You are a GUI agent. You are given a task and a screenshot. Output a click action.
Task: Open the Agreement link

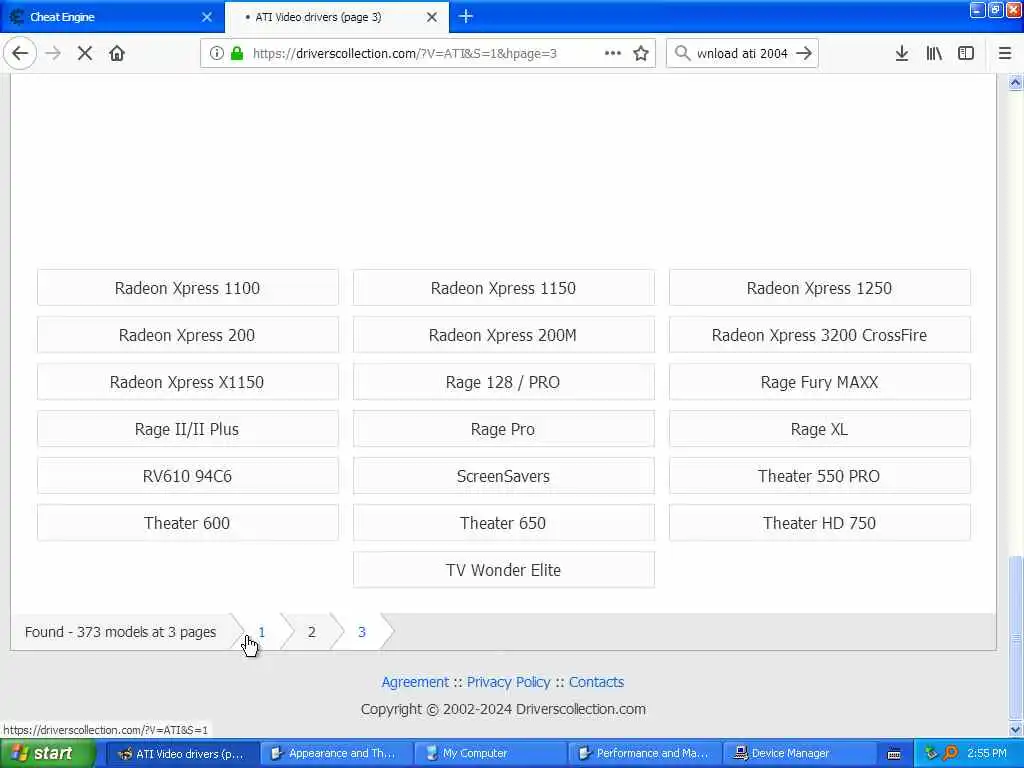click(415, 682)
